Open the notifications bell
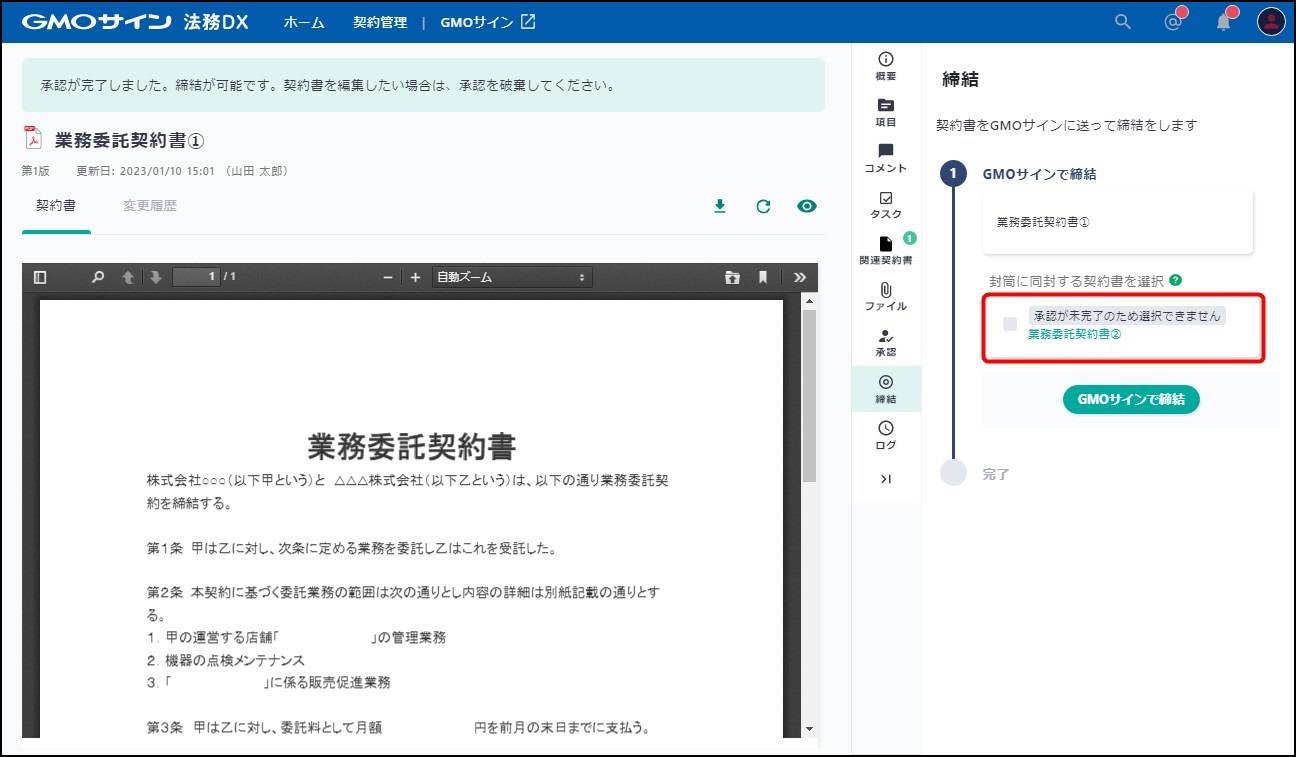The image size is (1296, 757). pyautogui.click(x=1224, y=22)
